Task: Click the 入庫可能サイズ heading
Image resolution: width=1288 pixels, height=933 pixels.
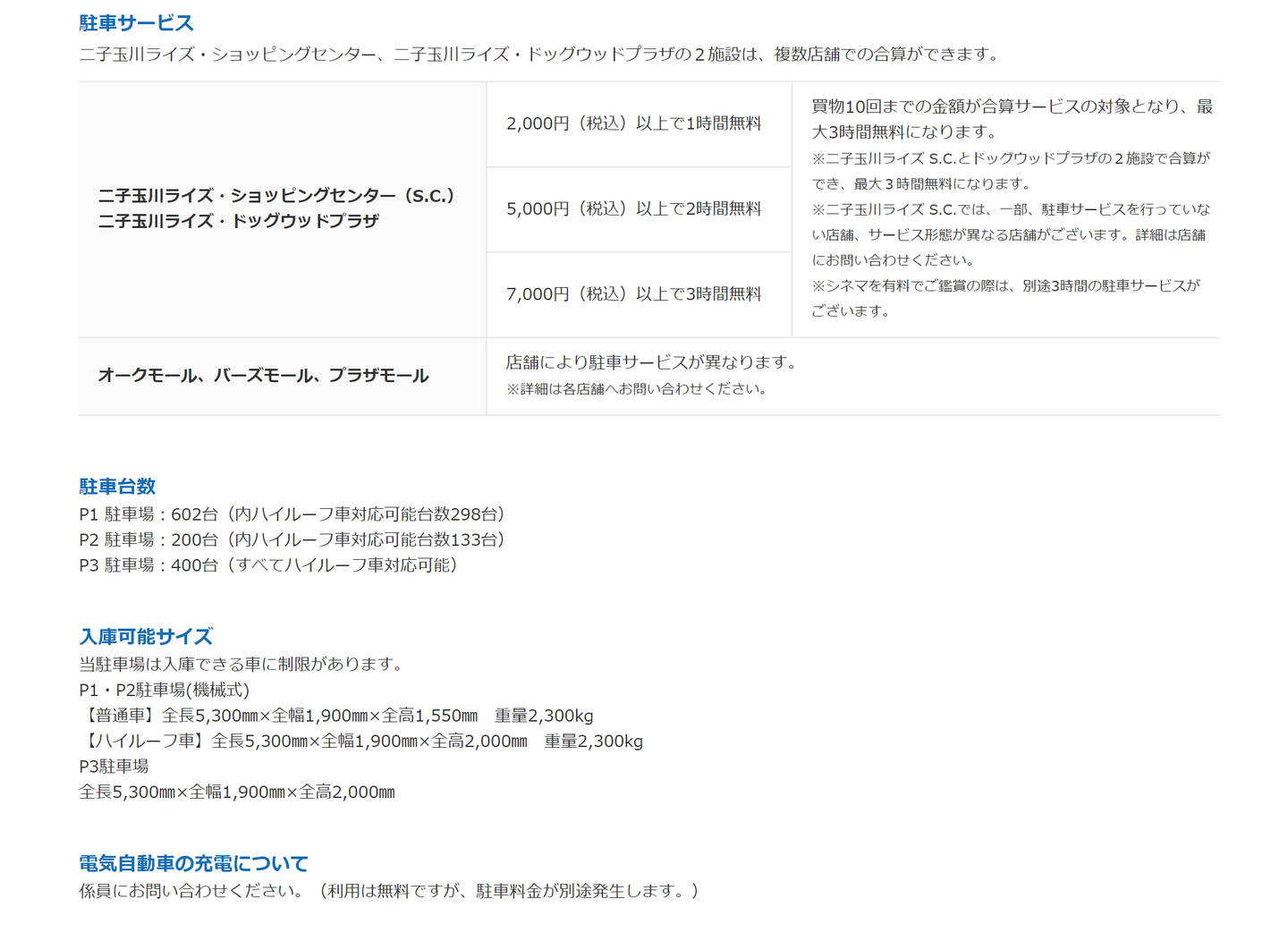Action: [x=146, y=637]
